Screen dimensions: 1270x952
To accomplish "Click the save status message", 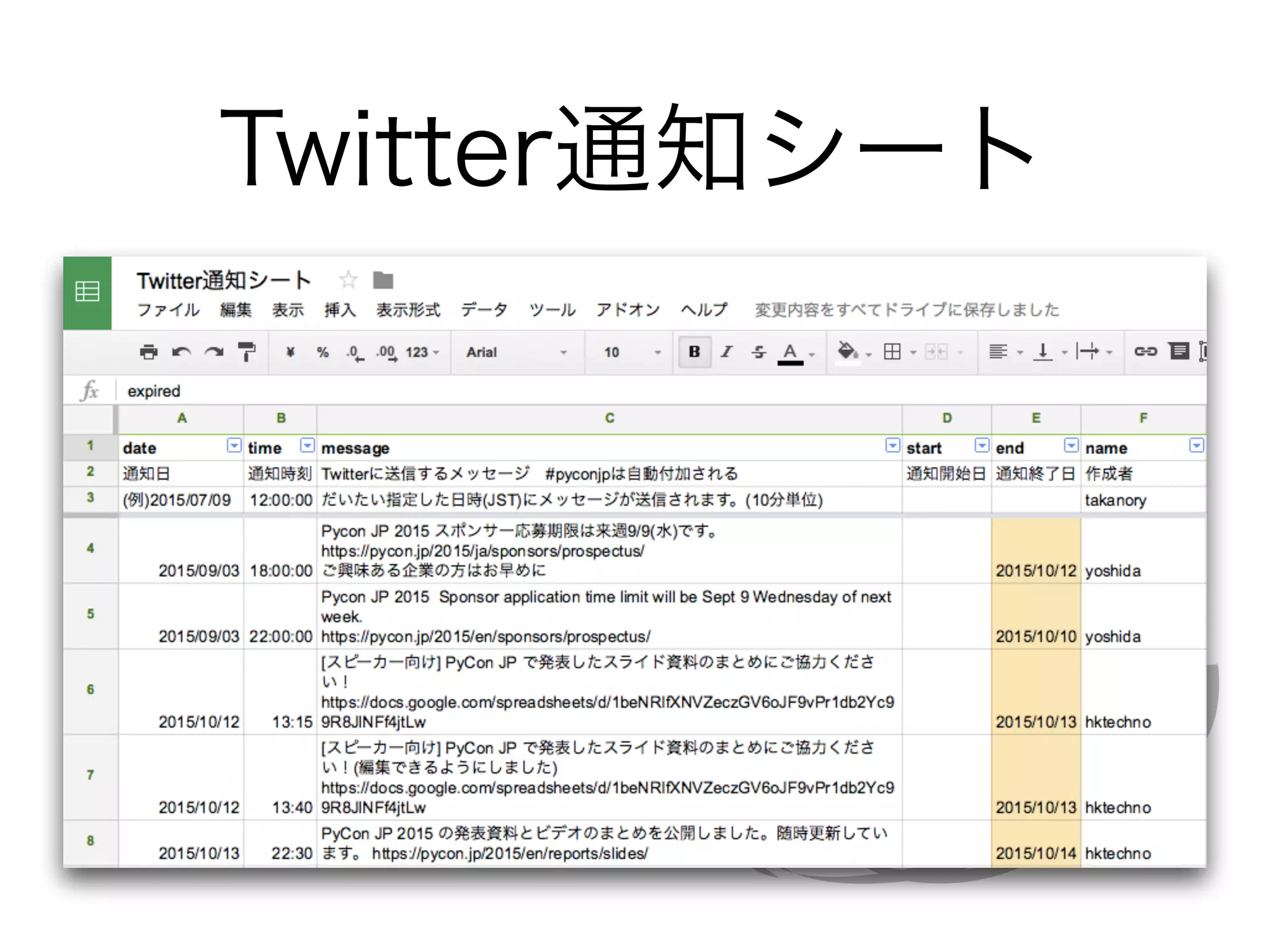I will click(907, 310).
